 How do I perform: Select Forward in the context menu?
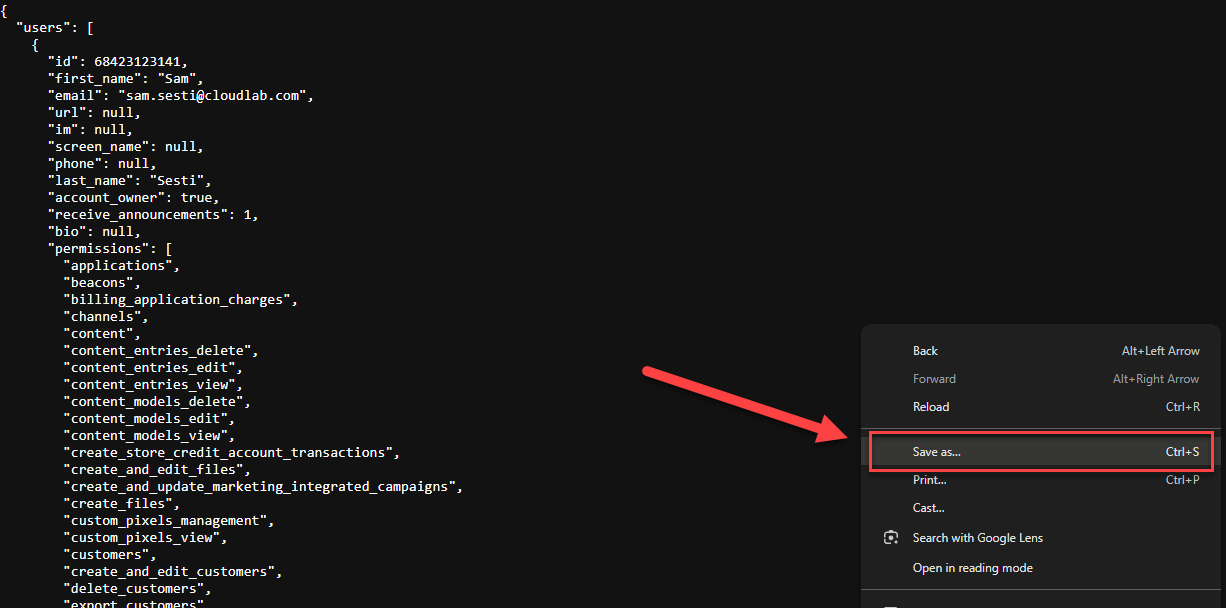pyautogui.click(x=934, y=379)
